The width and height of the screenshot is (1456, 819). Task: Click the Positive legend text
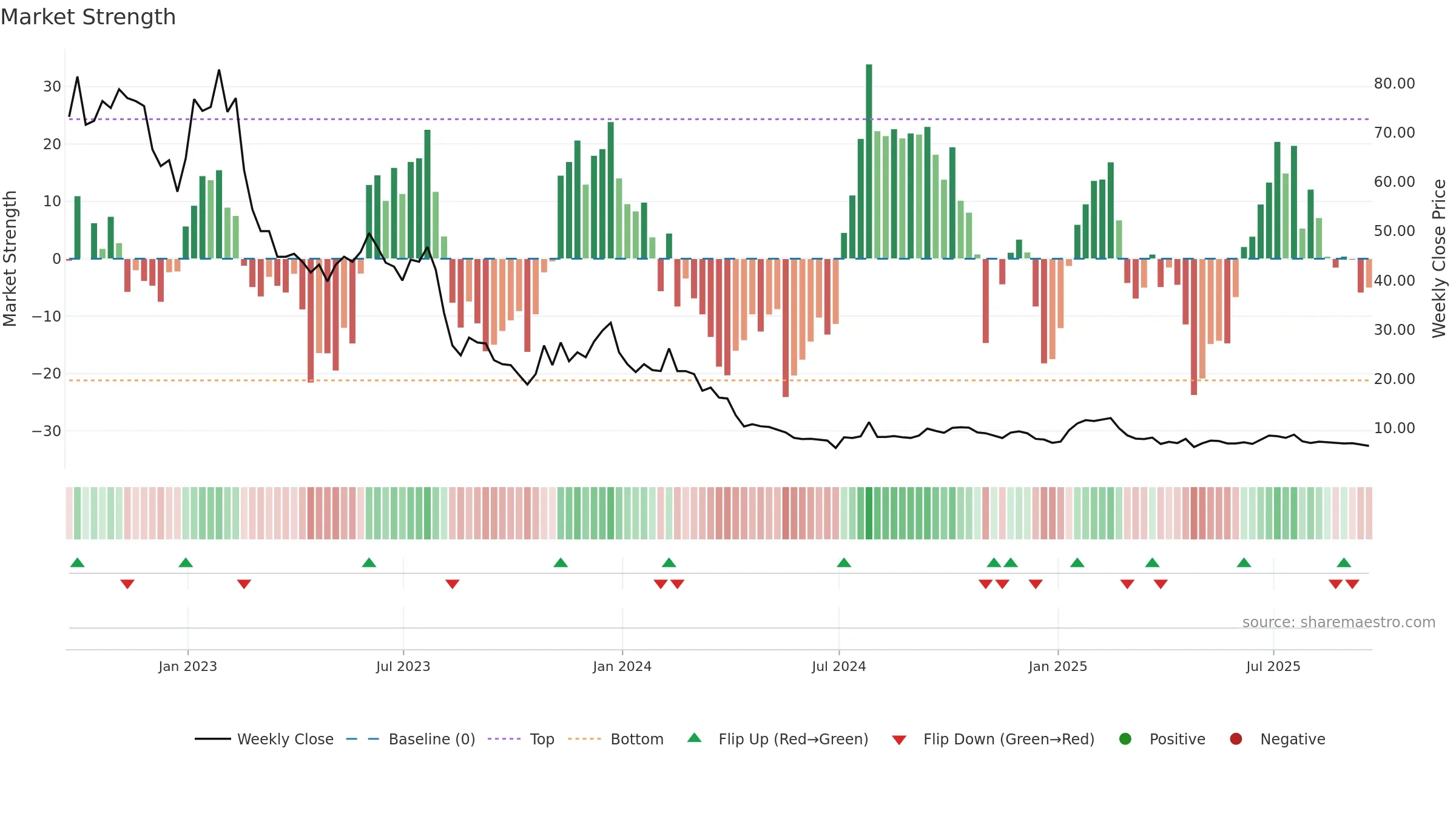1178,739
